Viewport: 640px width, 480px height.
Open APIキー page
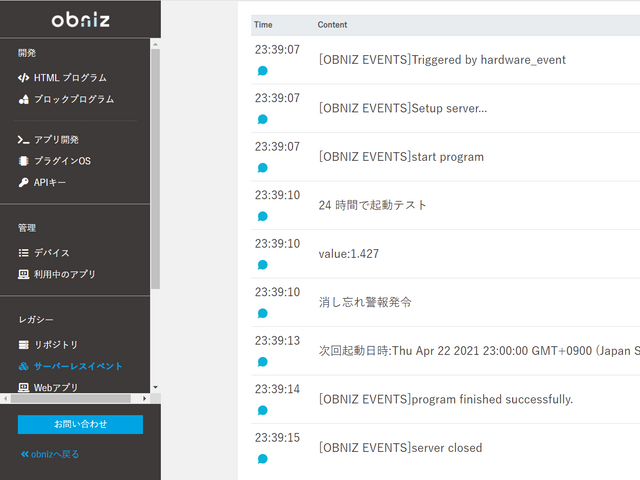click(49, 182)
